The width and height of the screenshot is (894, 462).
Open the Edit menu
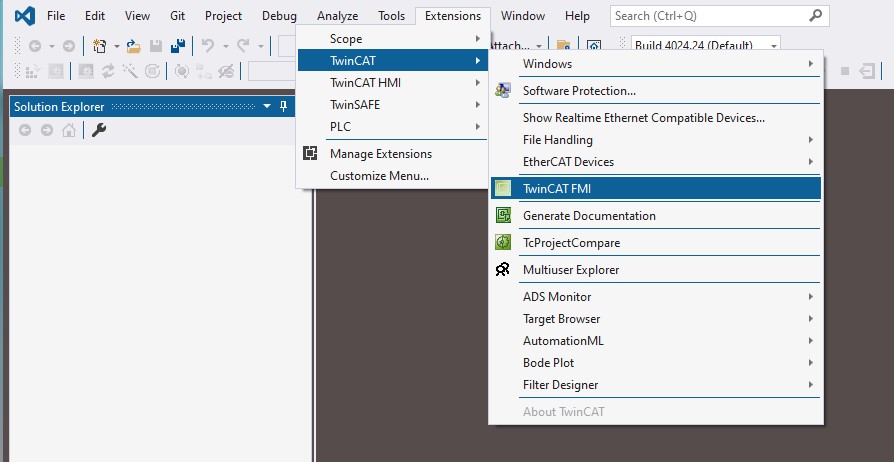click(x=95, y=16)
